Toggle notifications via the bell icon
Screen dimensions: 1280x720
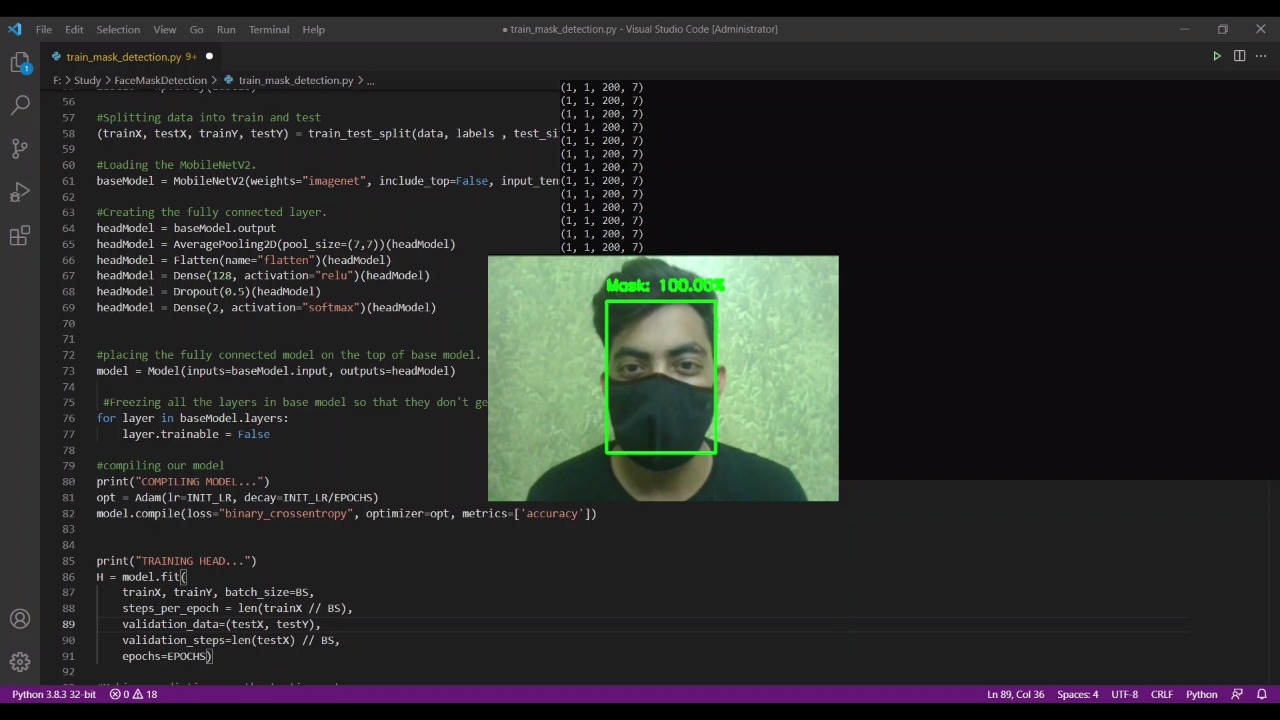coord(1263,694)
